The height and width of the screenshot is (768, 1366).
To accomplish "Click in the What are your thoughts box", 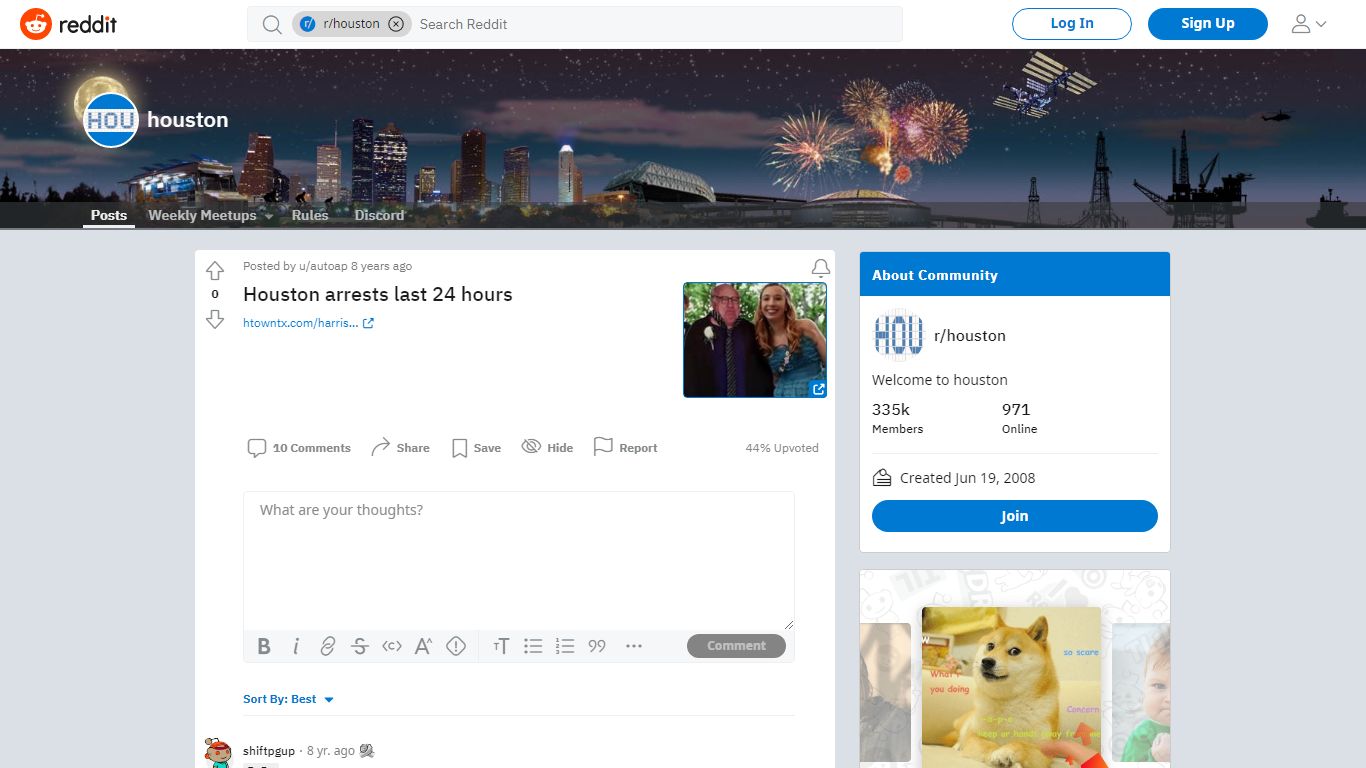I will tap(519, 560).
